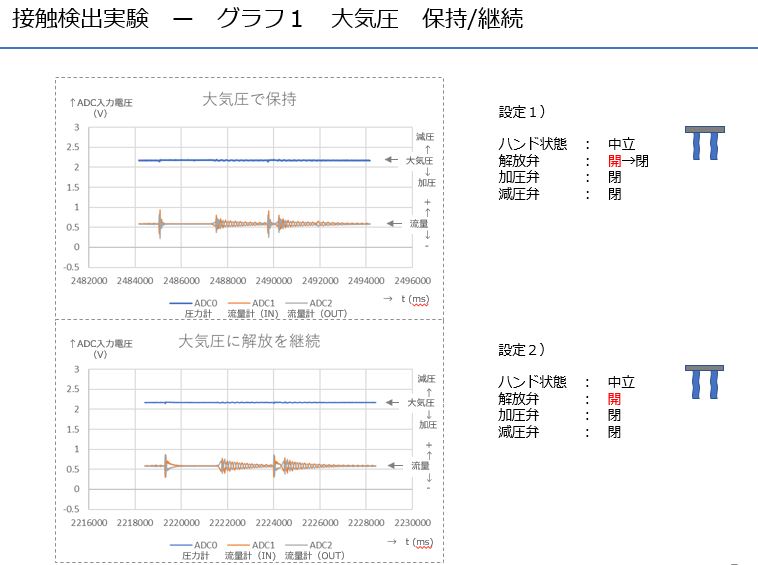Click the red 開→閉 value for 解放弁
Image resolution: width=758 pixels, height=565 pixels.
click(x=628, y=161)
